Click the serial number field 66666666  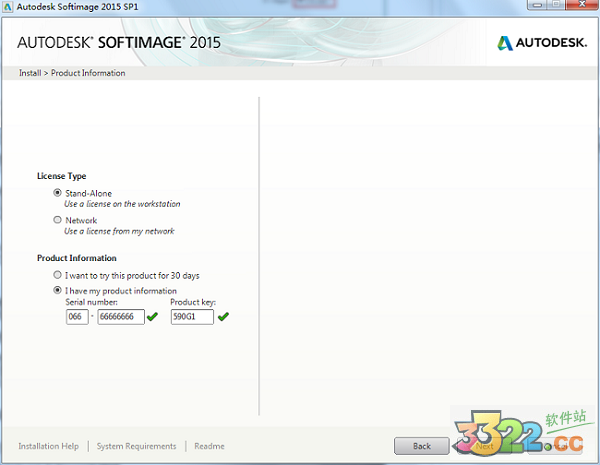point(121,317)
